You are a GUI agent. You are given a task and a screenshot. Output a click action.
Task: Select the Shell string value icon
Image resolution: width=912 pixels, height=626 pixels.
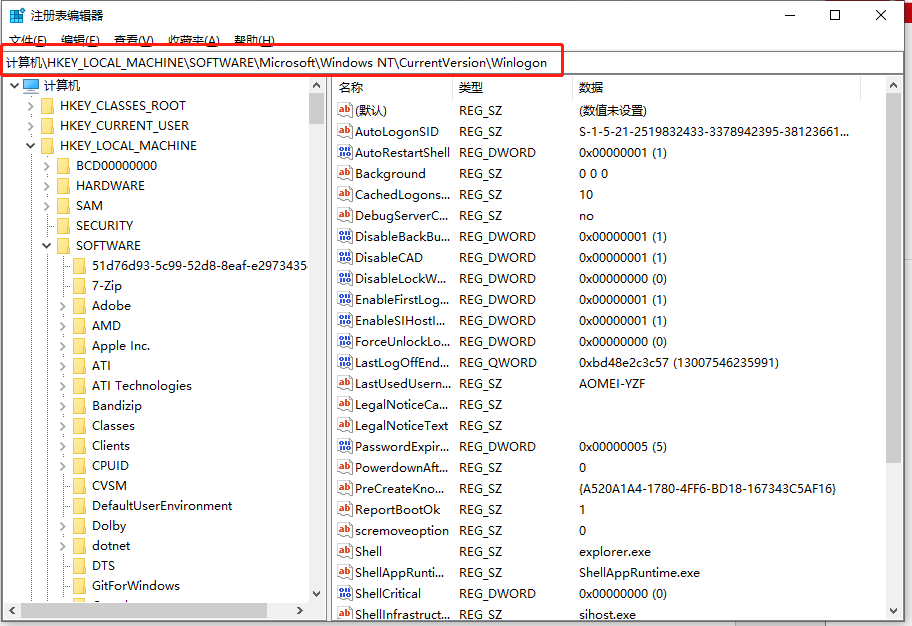345,551
